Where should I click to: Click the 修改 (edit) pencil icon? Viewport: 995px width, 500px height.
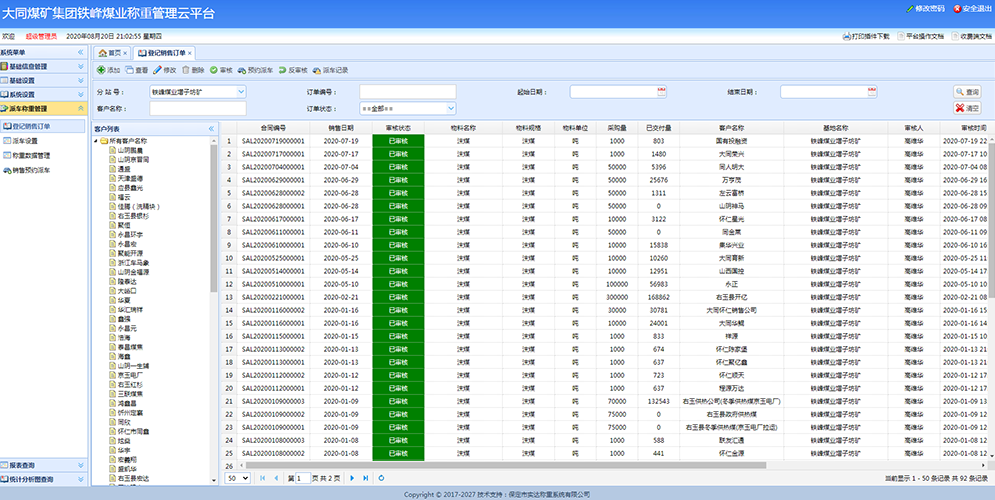(158, 70)
